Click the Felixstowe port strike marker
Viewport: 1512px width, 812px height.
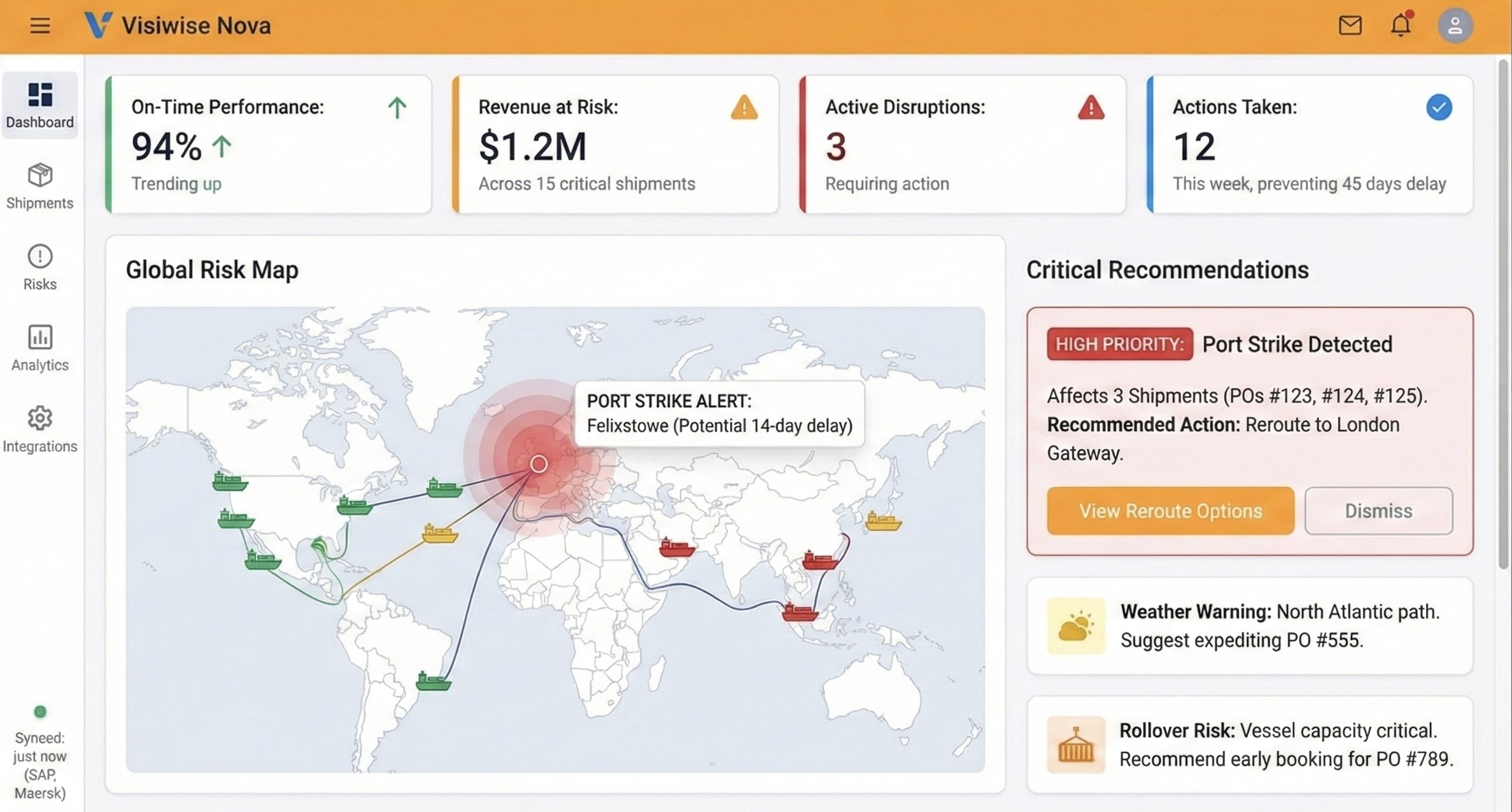coord(538,464)
